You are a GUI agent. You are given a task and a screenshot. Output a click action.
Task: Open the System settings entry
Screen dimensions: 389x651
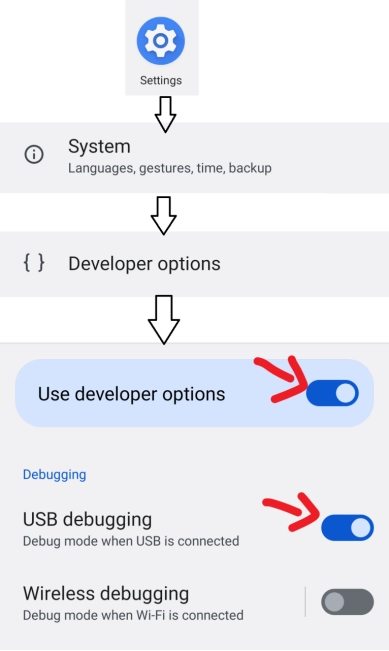coord(194,157)
